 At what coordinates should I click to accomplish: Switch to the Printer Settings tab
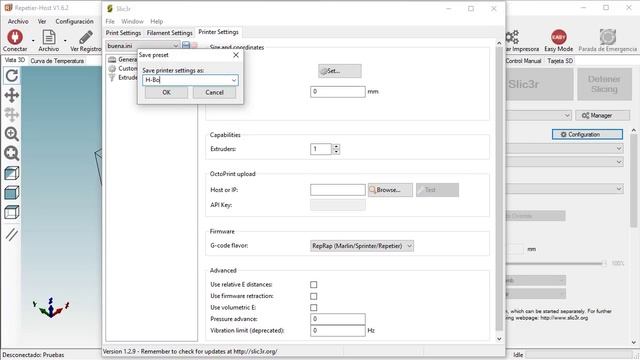pyautogui.click(x=218, y=32)
